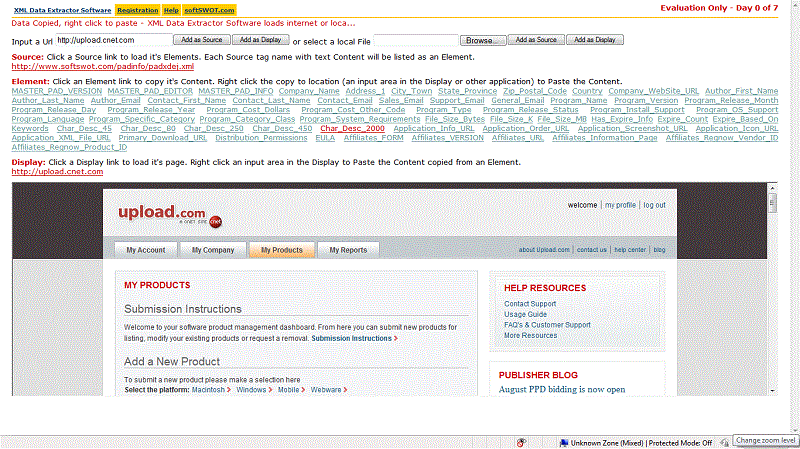
Task: Switch to the My Reports tab
Action: click(x=348, y=250)
